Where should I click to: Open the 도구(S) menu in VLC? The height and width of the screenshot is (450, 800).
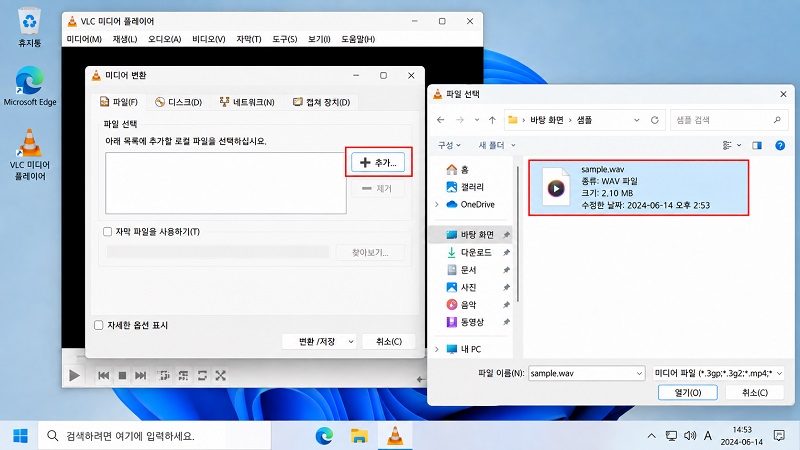(284, 39)
